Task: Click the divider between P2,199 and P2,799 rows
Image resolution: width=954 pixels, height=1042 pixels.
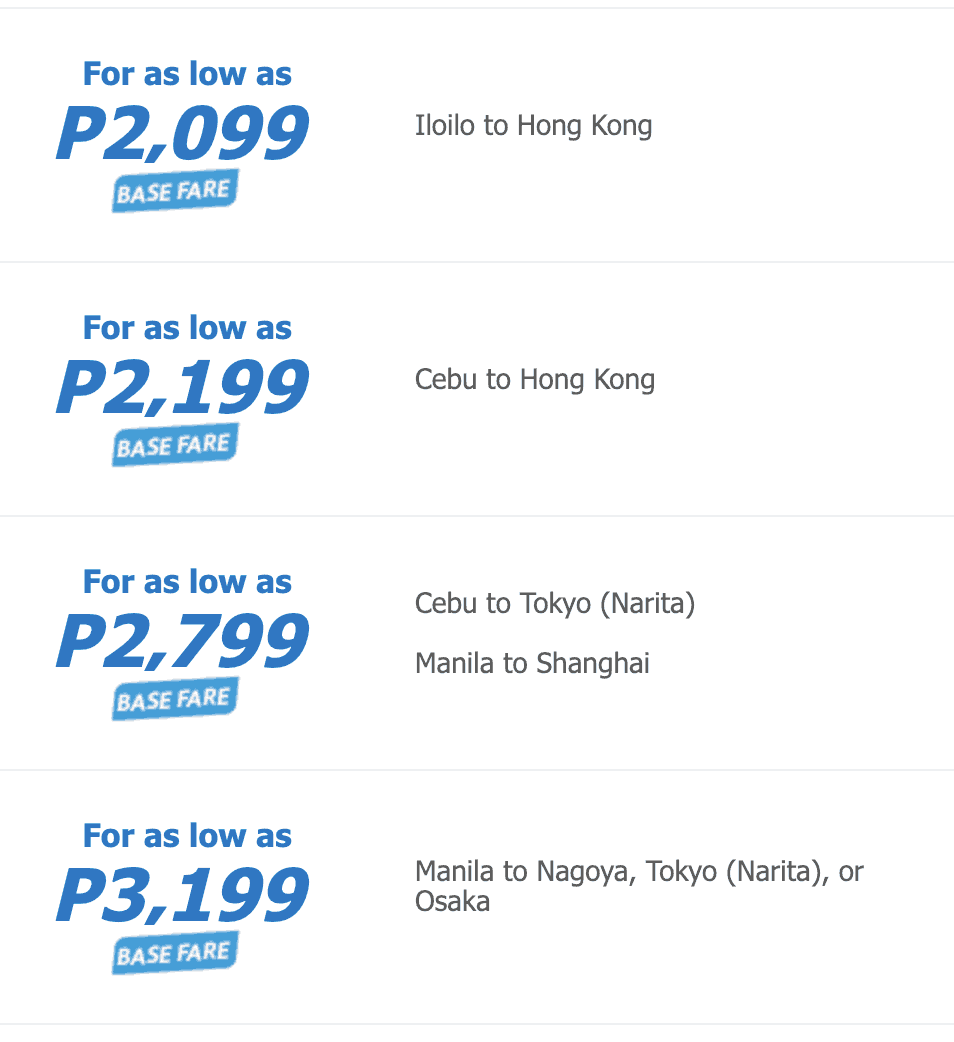Action: [477, 516]
